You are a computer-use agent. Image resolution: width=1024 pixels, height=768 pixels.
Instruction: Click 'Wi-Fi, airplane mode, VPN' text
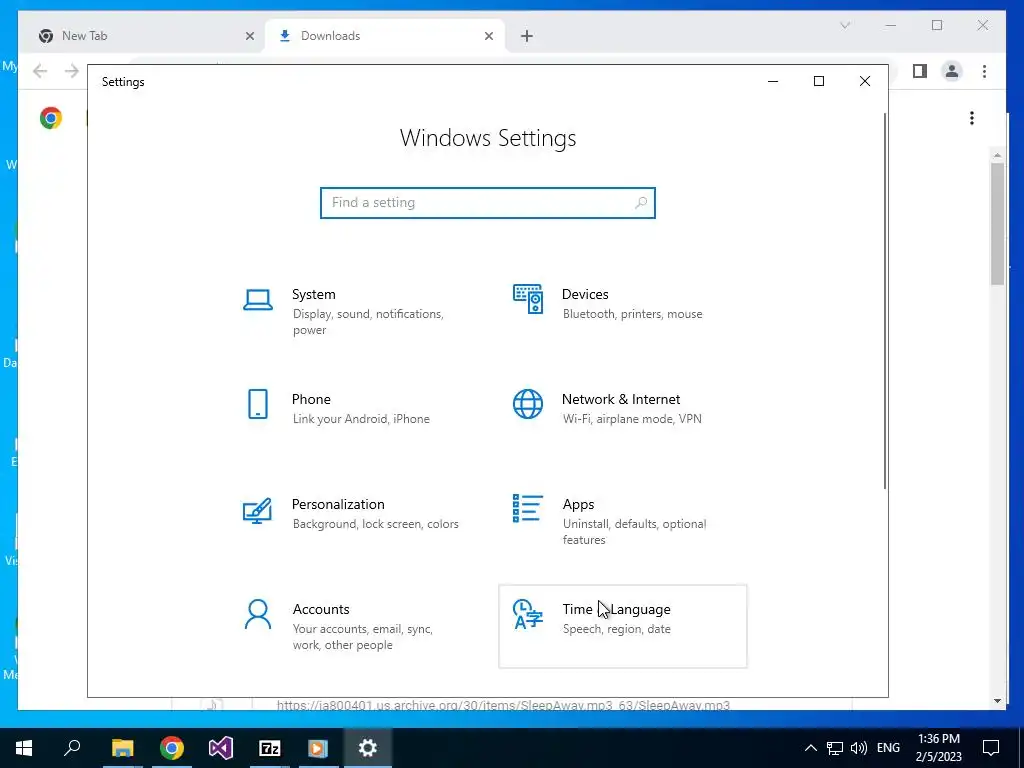pos(632,419)
